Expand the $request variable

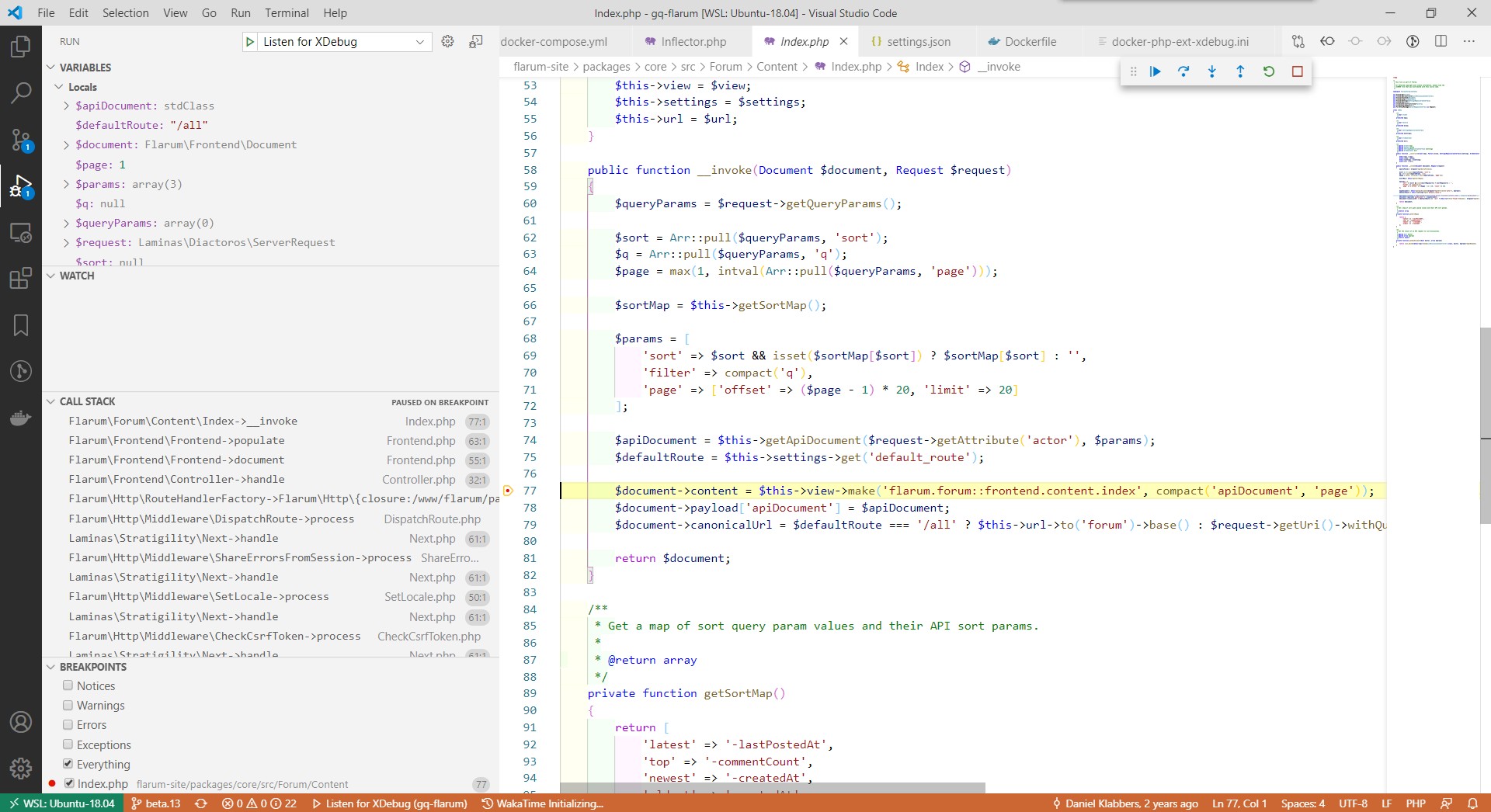click(x=65, y=242)
